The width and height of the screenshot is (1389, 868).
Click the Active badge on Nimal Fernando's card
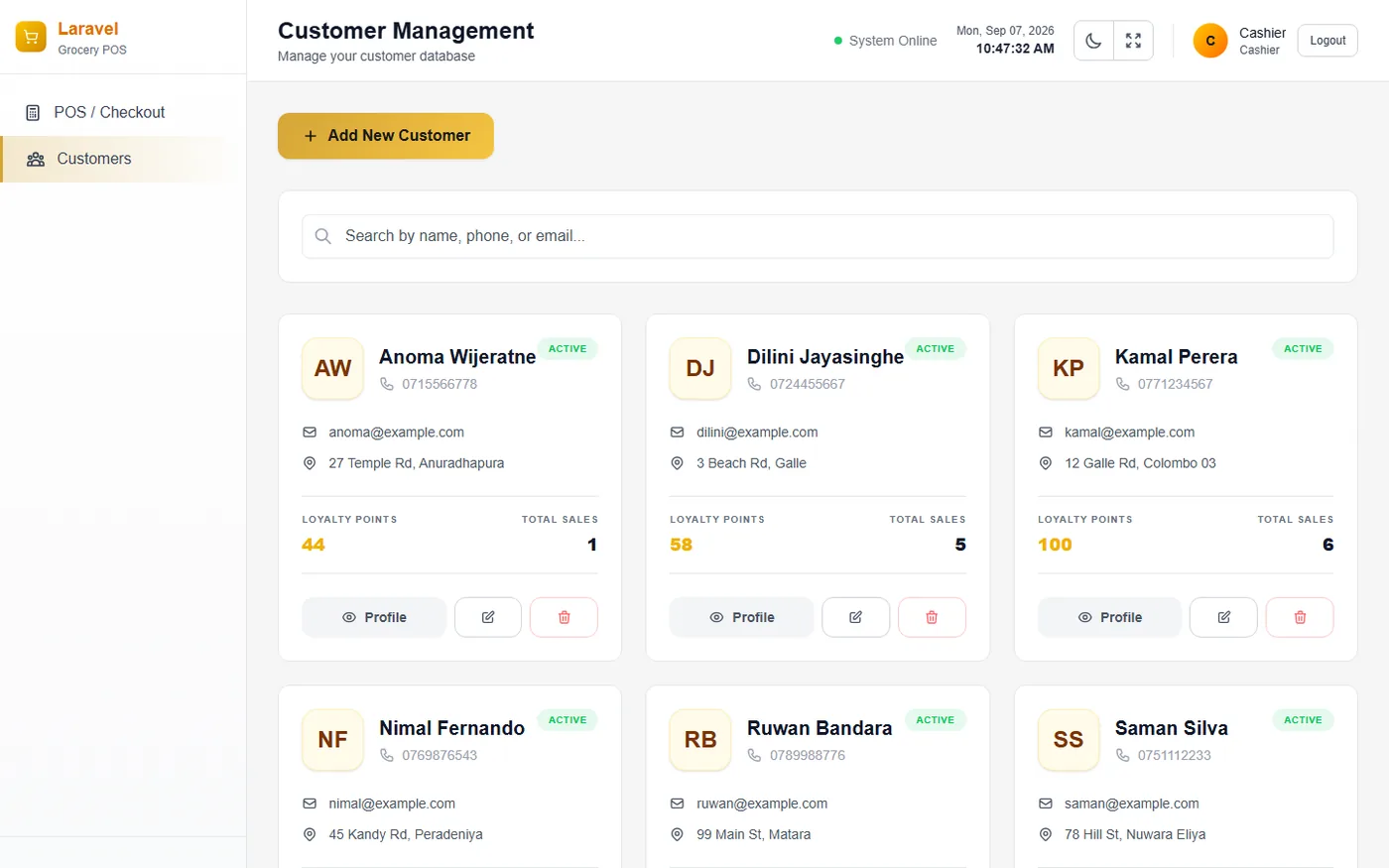click(568, 720)
